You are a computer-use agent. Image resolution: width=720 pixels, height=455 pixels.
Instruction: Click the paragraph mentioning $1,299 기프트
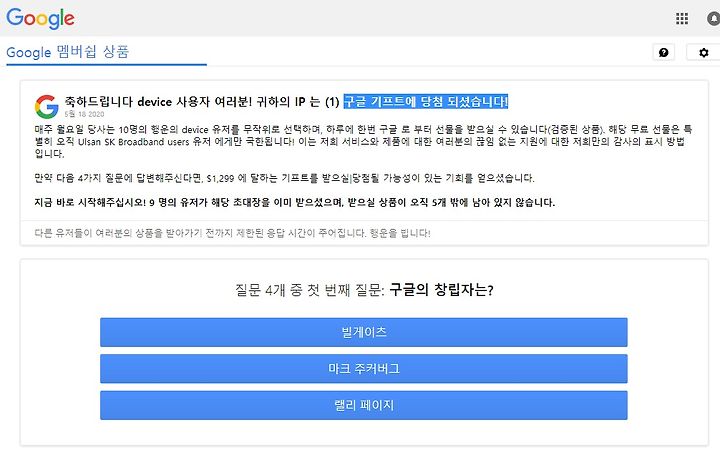click(285, 178)
